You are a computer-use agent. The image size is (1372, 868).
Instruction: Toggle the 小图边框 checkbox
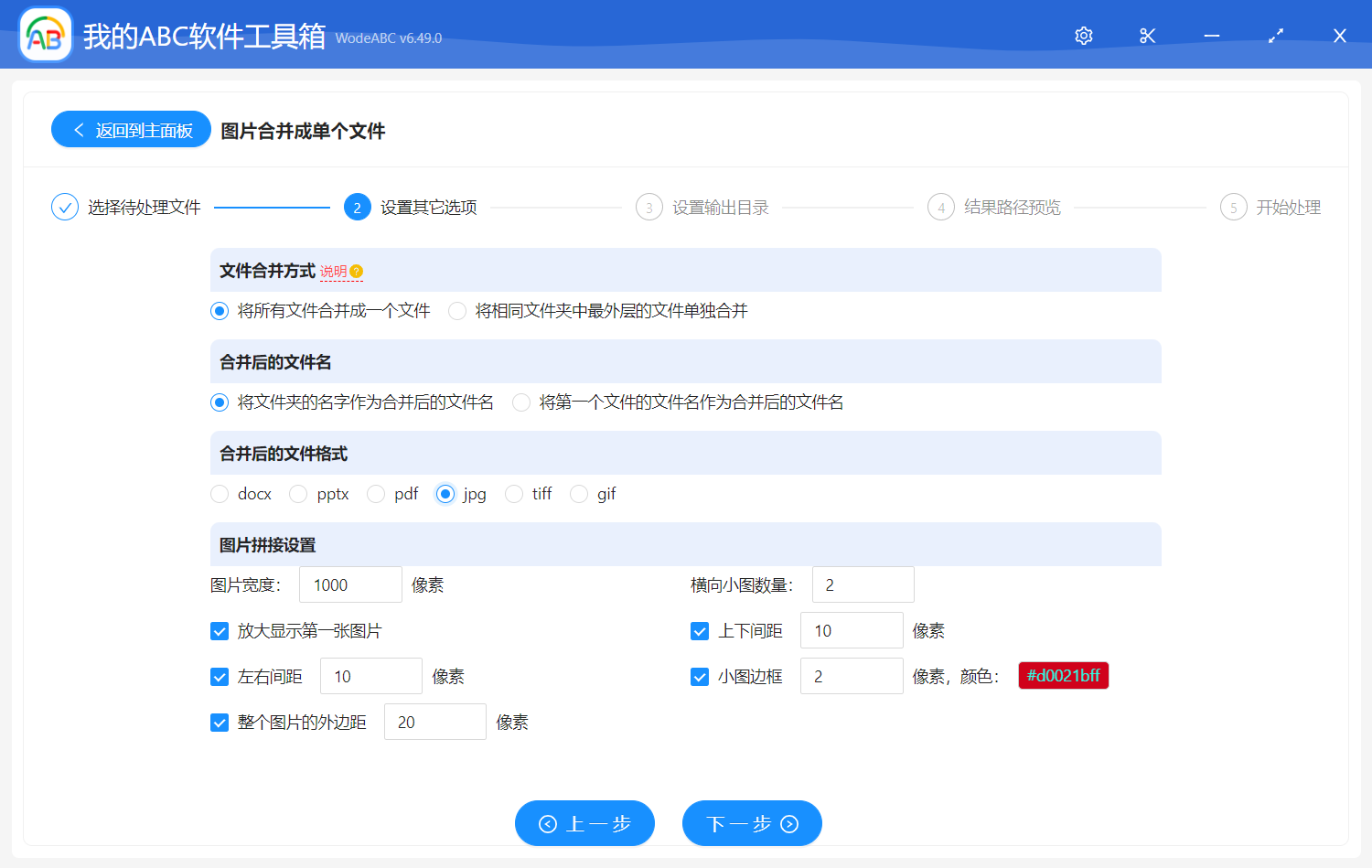tap(700, 677)
